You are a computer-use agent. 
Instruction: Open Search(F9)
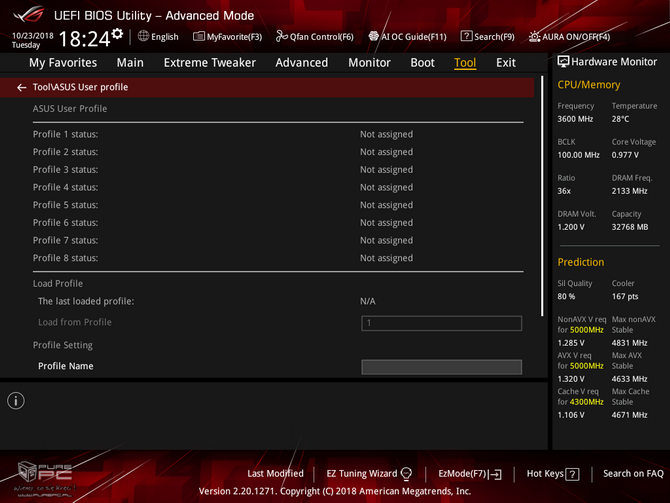coord(494,37)
